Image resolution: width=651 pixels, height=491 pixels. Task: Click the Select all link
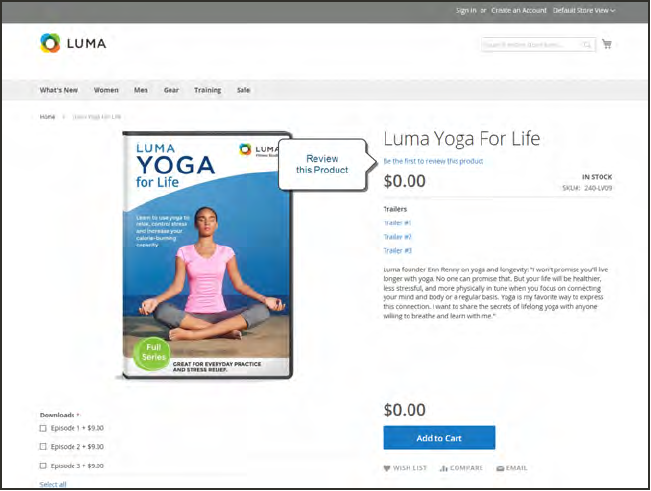point(53,484)
